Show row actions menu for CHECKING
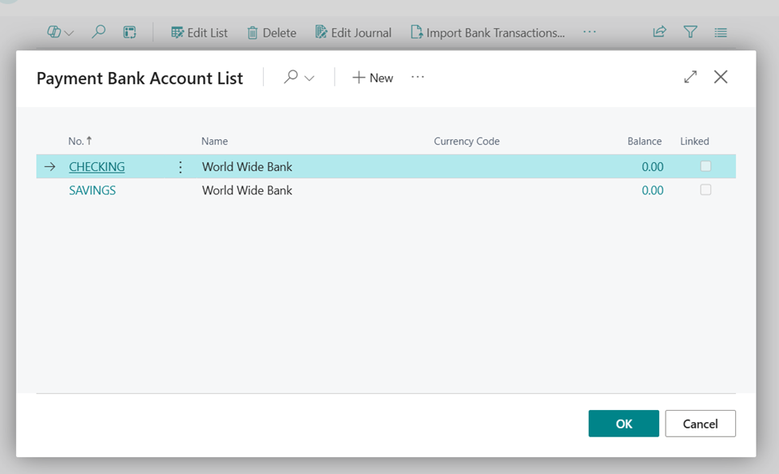Image resolution: width=779 pixels, height=474 pixels. [180, 167]
